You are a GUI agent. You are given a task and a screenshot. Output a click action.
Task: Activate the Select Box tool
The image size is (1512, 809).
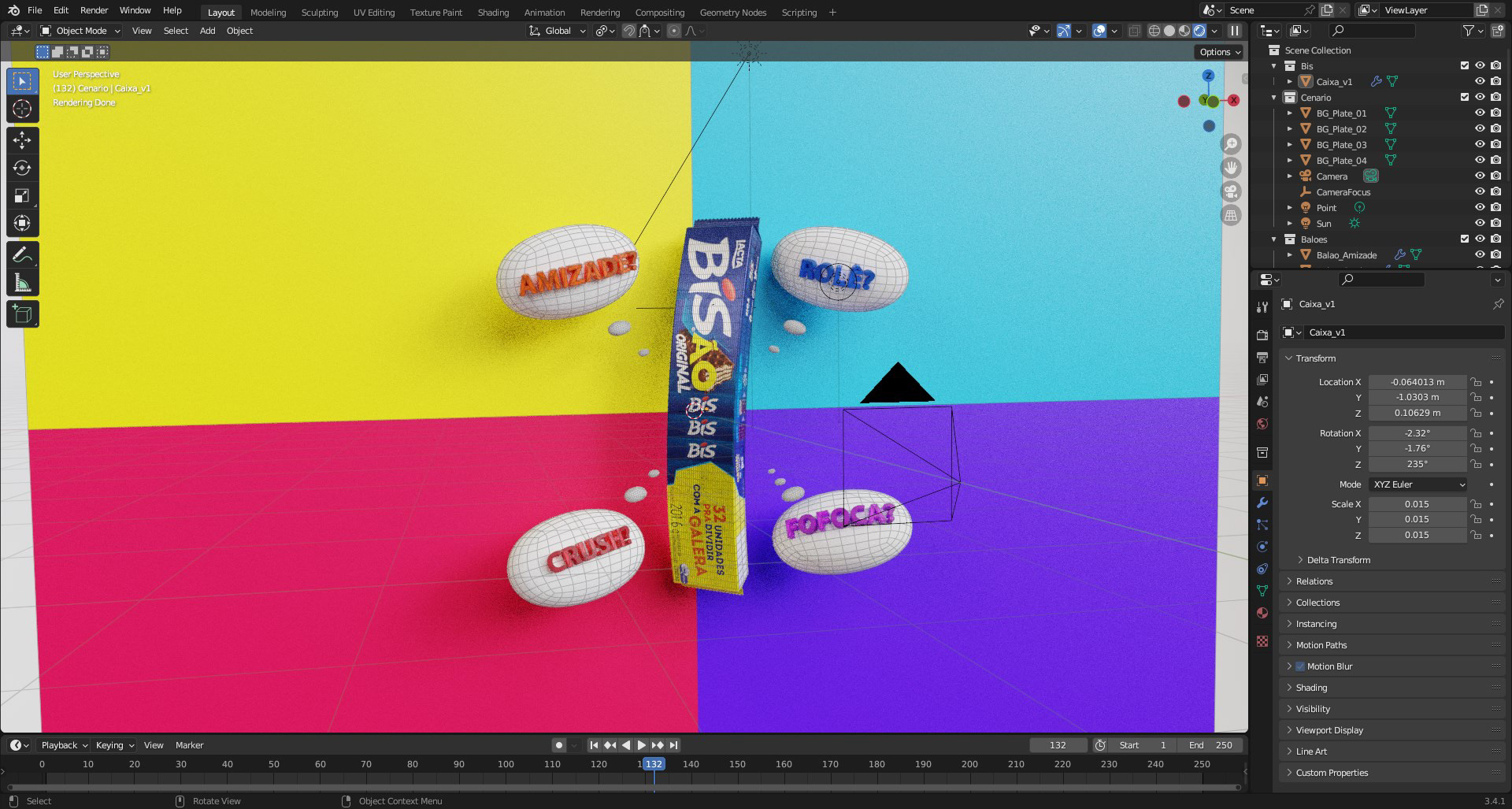tap(22, 81)
